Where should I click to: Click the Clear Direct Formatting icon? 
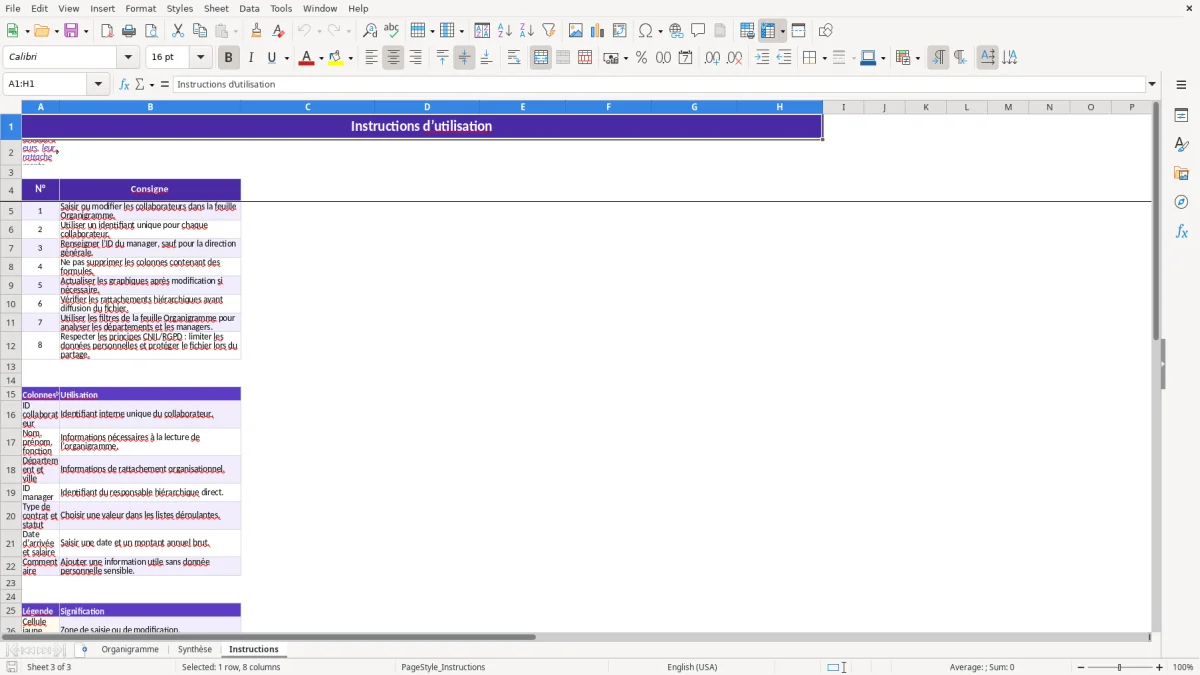click(278, 31)
